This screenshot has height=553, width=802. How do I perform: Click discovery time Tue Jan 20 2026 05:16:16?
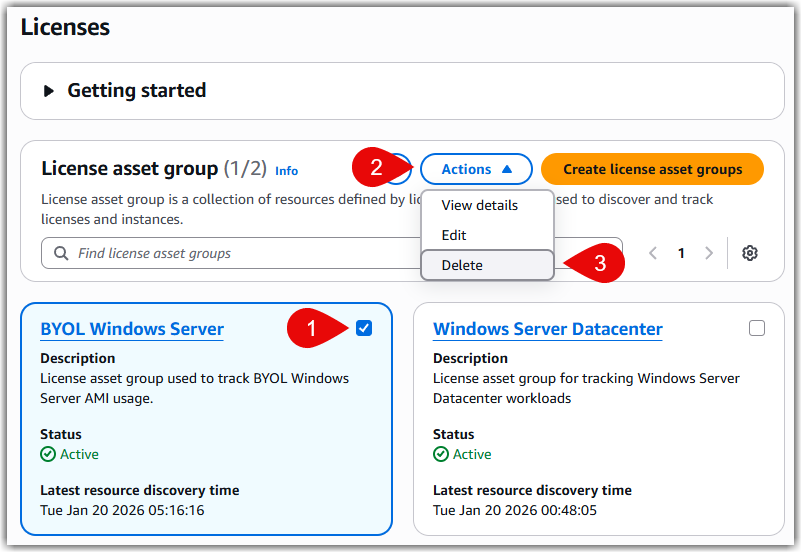(122, 511)
